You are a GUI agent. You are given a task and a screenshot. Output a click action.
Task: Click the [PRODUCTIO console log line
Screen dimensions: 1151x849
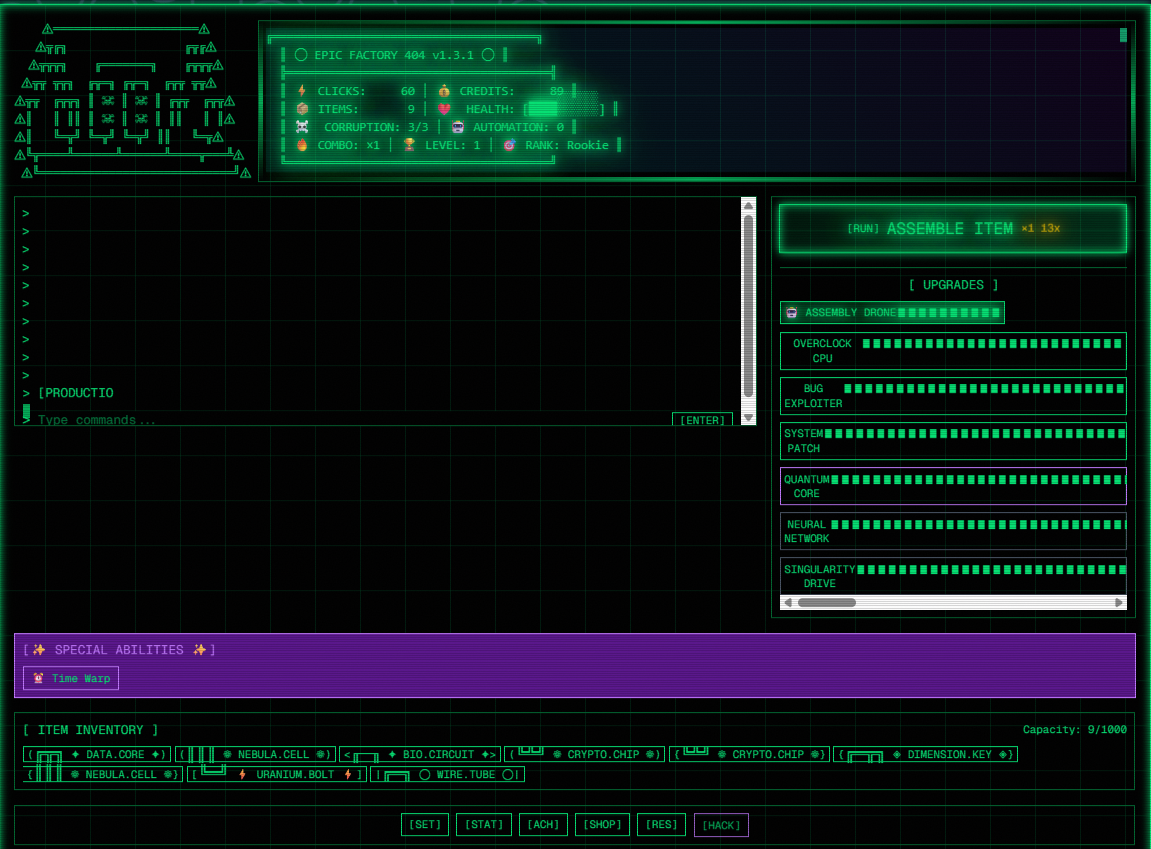(76, 393)
